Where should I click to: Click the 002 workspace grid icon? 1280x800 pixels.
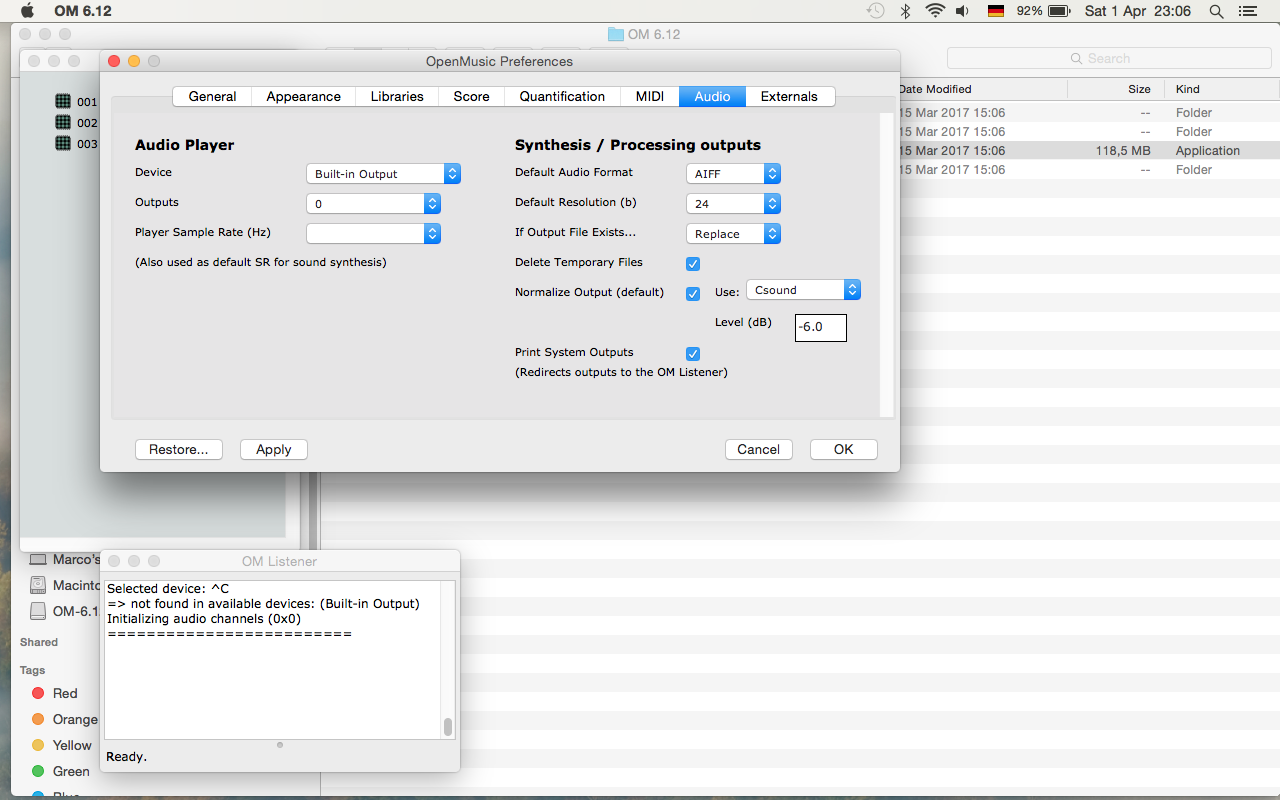tap(63, 122)
